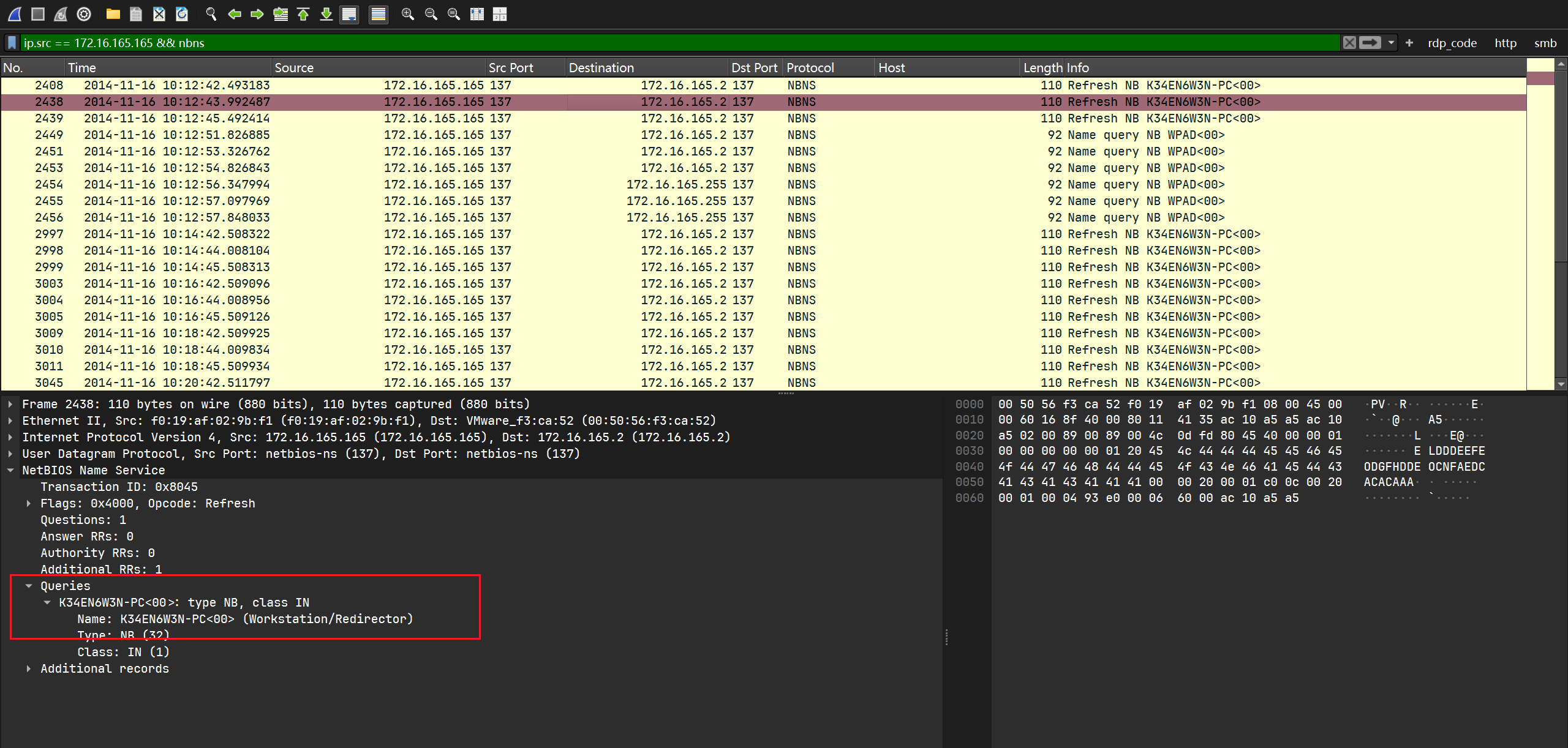Click the resize columns icon
Screen dimensions: 1568x748
pyautogui.click(x=477, y=13)
